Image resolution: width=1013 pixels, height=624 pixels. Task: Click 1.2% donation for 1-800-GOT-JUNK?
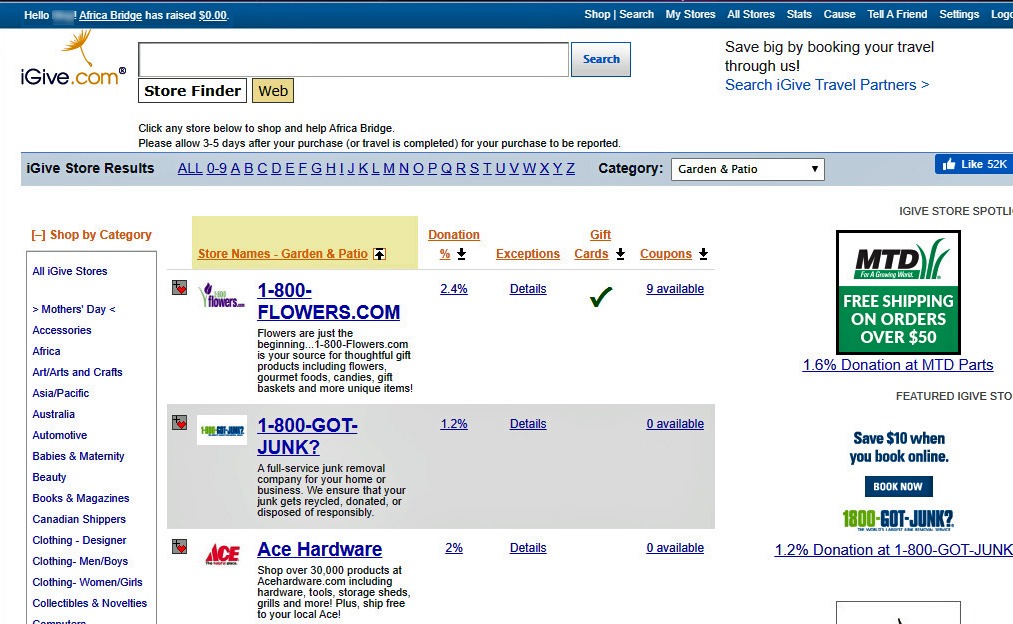tap(454, 424)
